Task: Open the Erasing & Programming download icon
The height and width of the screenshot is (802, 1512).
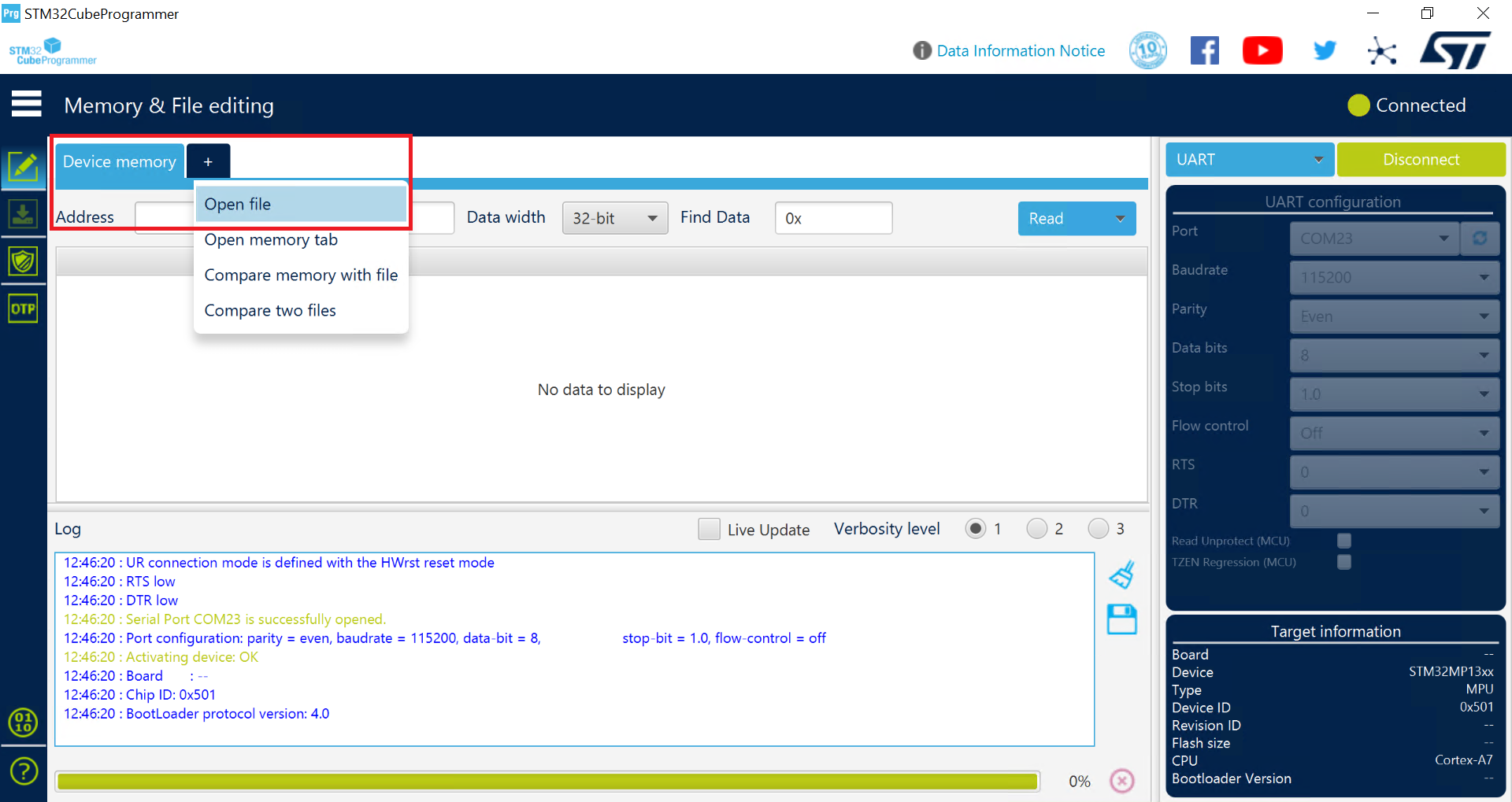Action: pyautogui.click(x=23, y=214)
